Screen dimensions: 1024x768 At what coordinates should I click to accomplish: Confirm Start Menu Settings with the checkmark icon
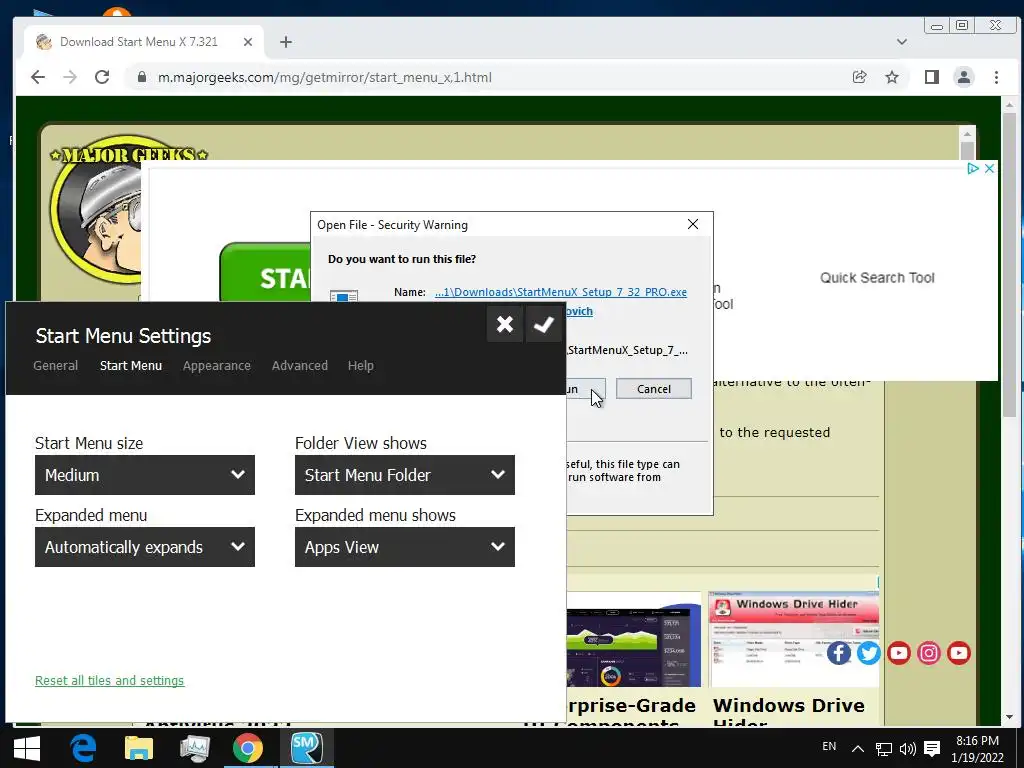[544, 324]
